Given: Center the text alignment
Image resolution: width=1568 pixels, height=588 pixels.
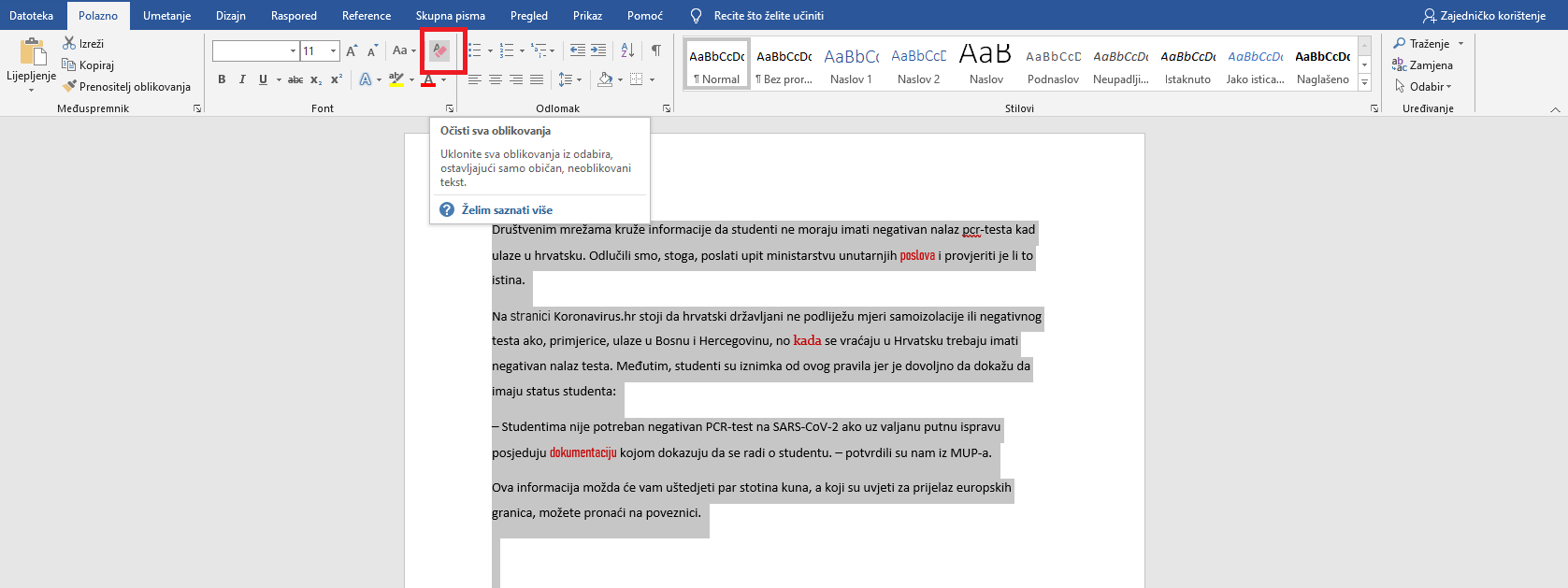Looking at the screenshot, I should (x=496, y=79).
